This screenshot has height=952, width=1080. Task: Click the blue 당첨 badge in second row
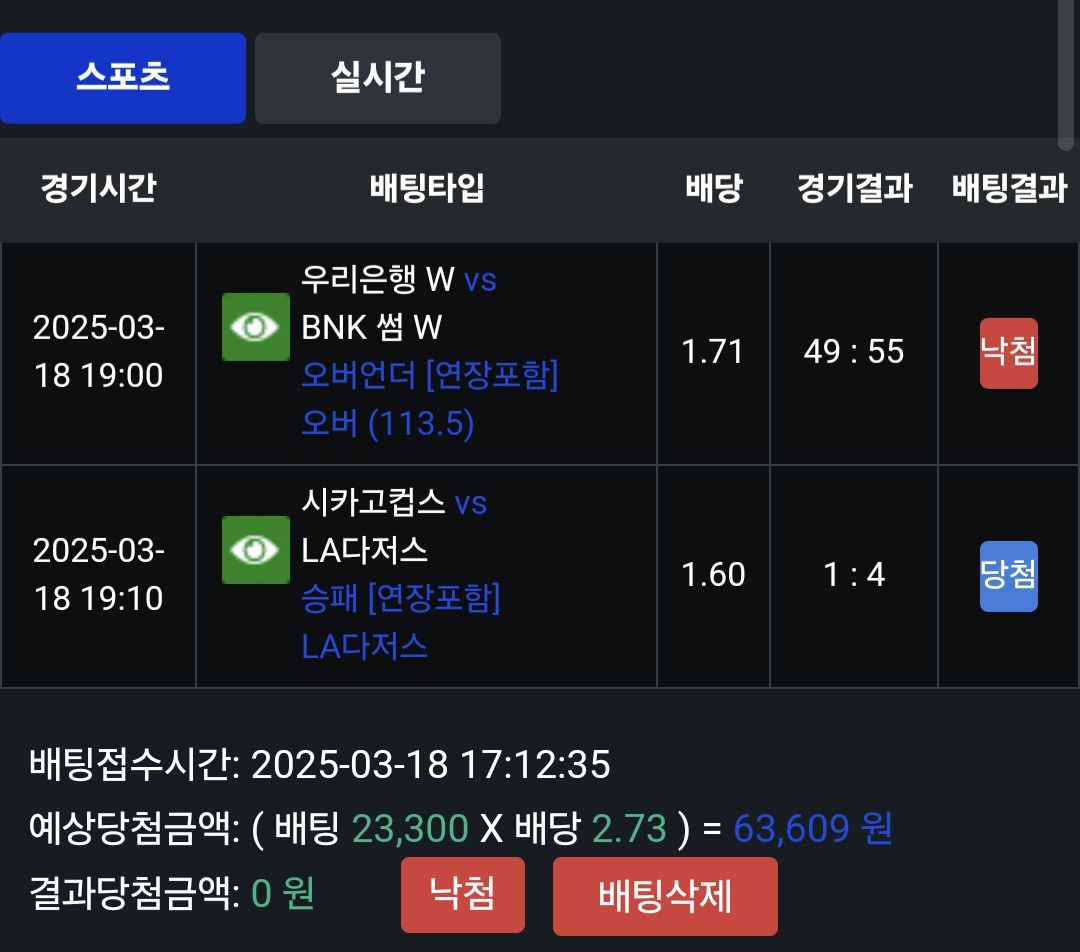(1008, 576)
